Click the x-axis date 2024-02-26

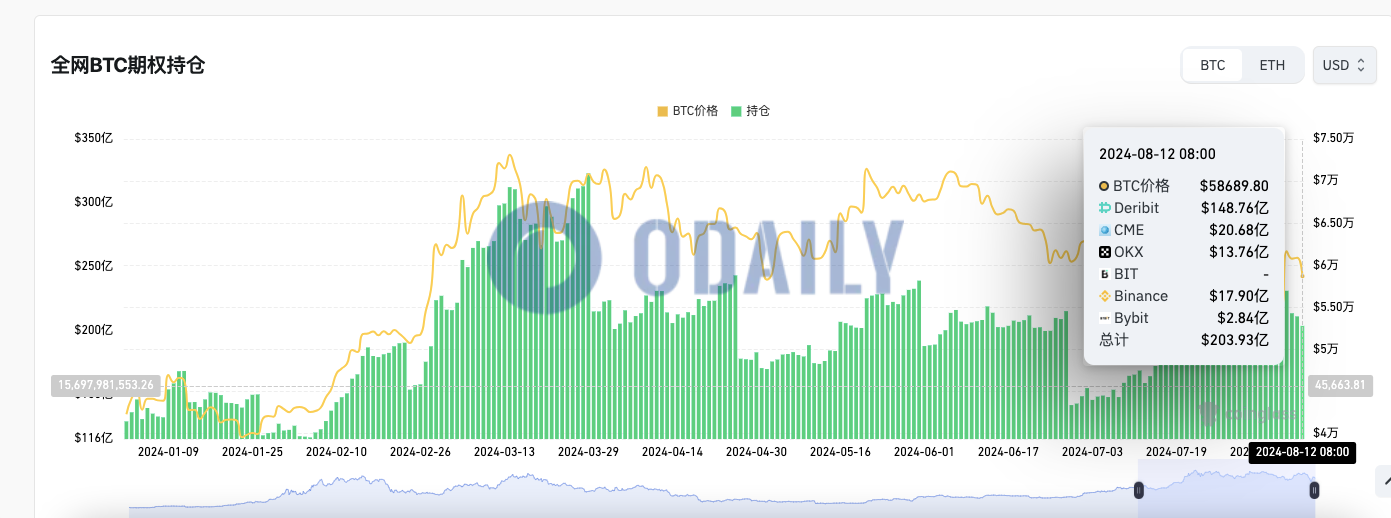coord(420,452)
